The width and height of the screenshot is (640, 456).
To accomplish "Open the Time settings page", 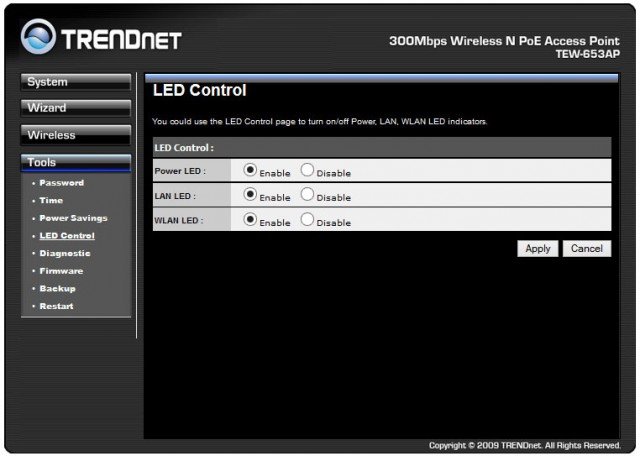I will pyautogui.click(x=50, y=201).
